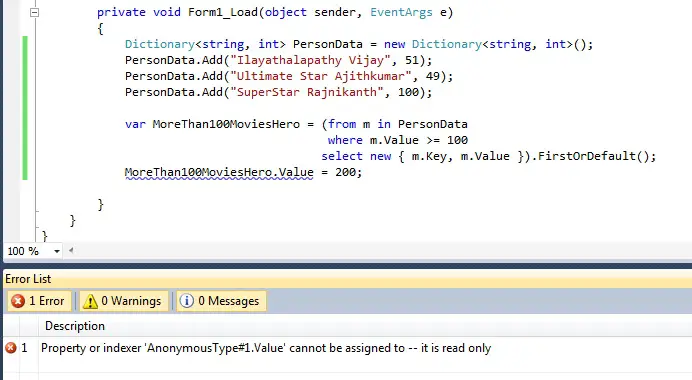Click the "Ilayathalapathy Vijay" string literal
This screenshot has height=380, width=692.
click(310, 60)
